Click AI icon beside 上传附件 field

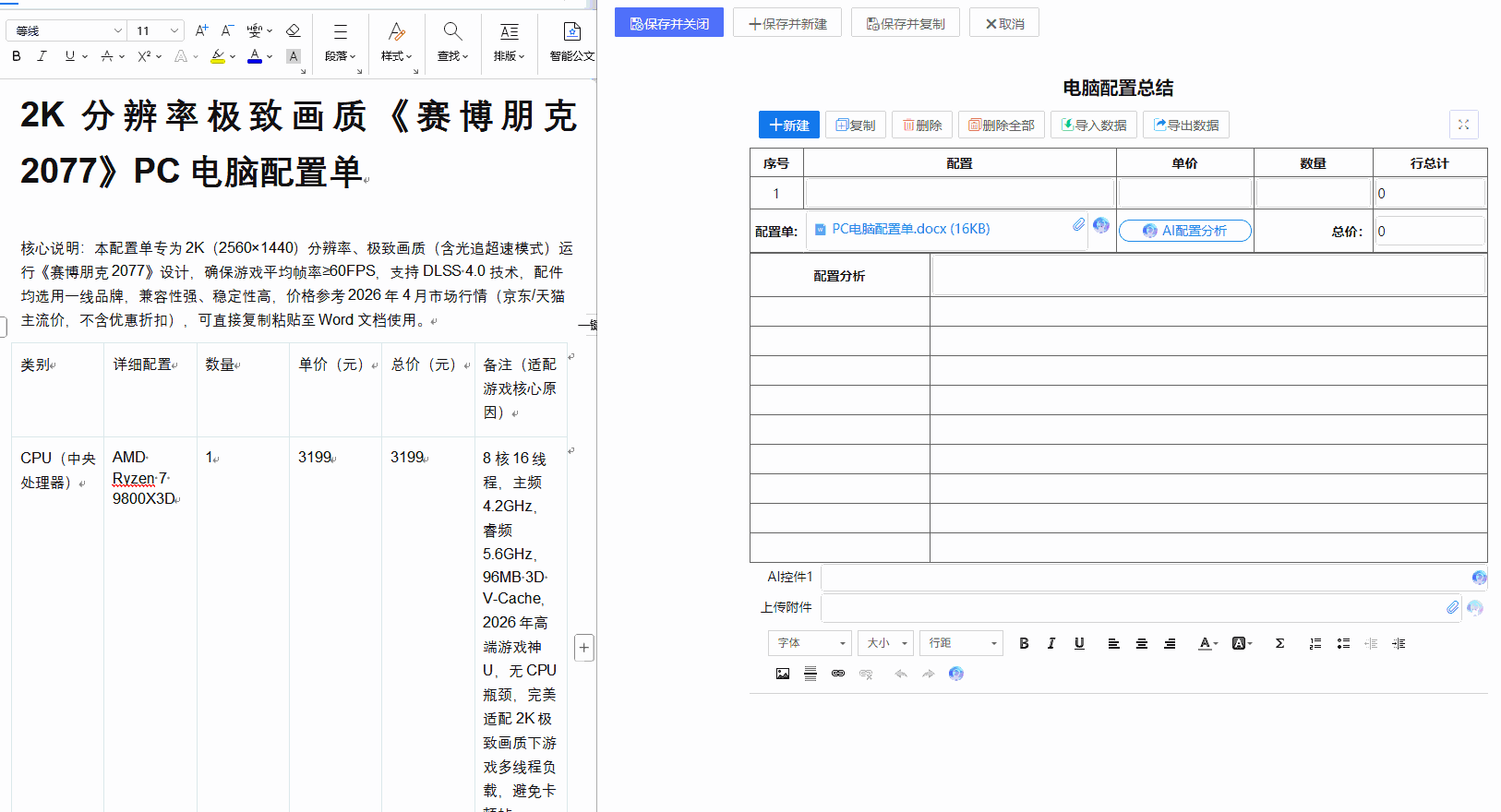(x=1475, y=607)
